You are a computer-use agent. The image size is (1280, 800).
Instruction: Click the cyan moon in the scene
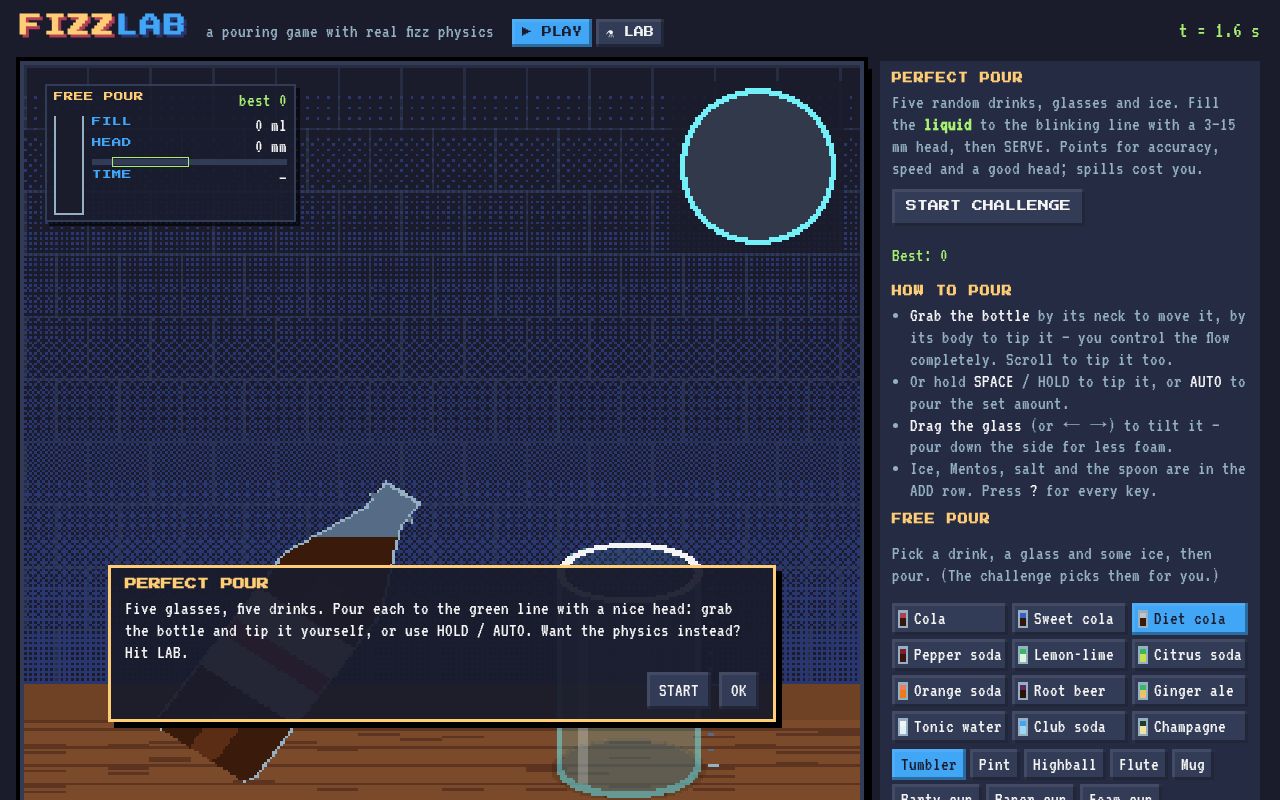(758, 166)
